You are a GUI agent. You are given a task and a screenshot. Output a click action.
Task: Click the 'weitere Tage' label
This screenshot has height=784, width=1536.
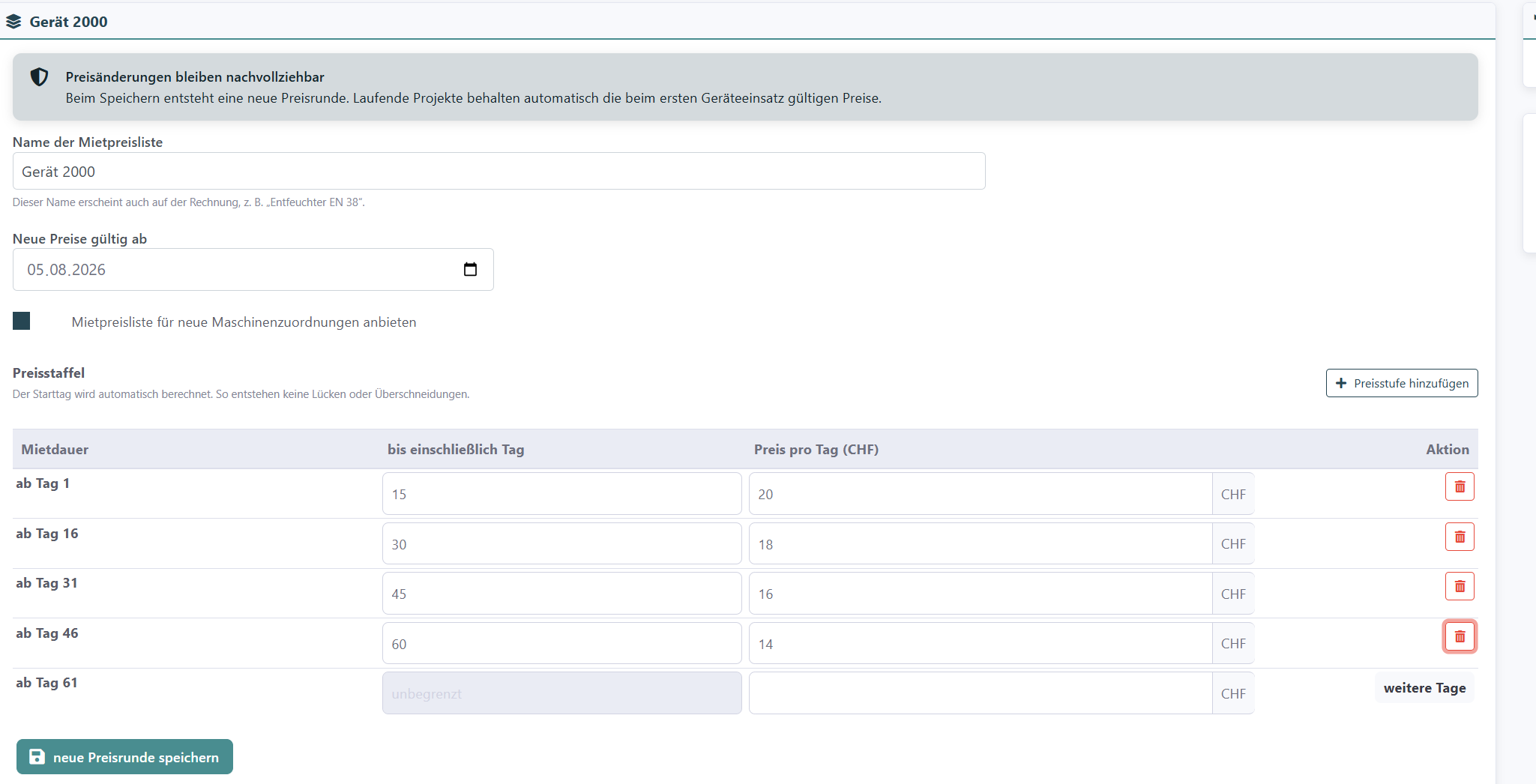[1424, 688]
